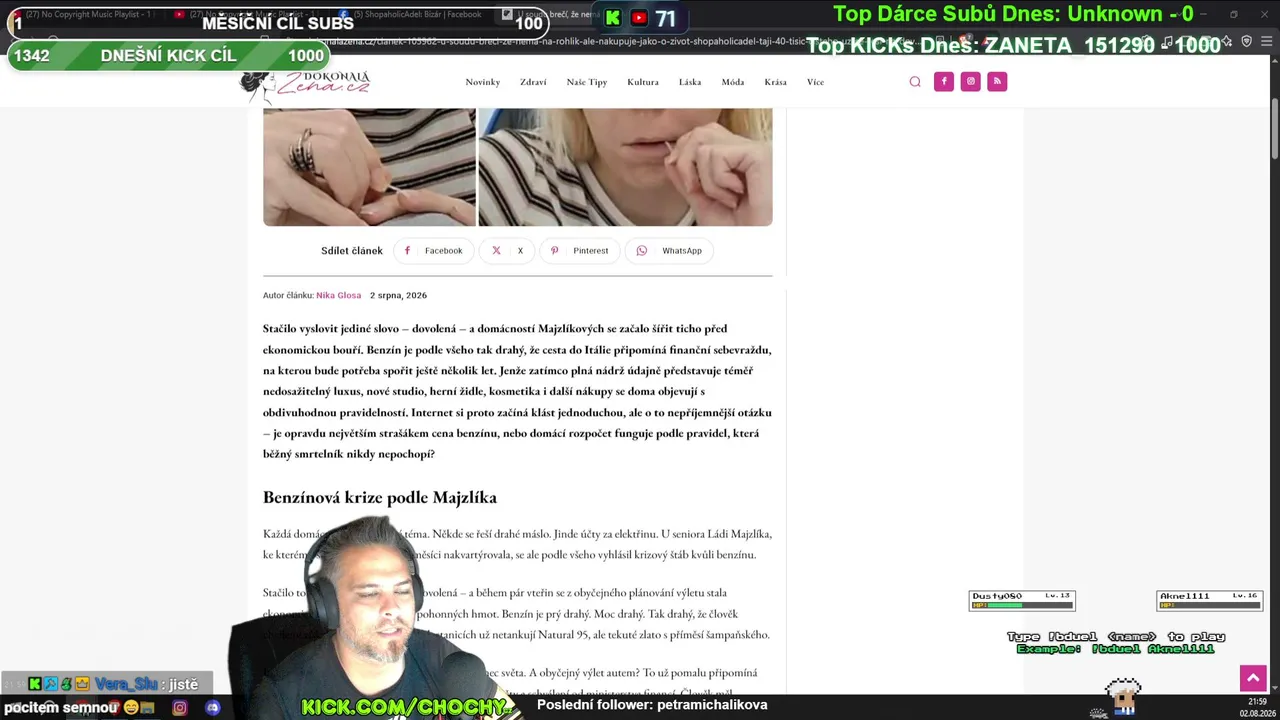The width and height of the screenshot is (1280, 720).
Task: Share article via WhatsApp
Action: [669, 251]
